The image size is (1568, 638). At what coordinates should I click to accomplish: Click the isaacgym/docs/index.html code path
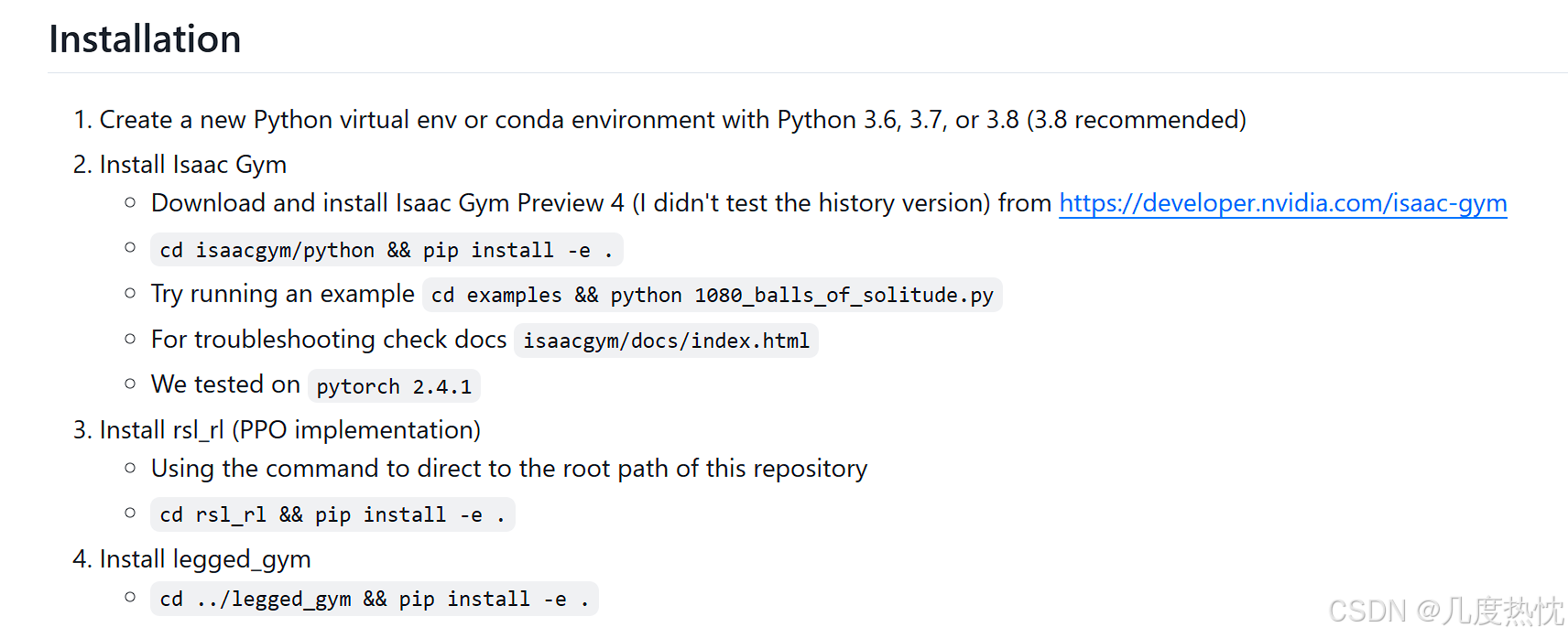(666, 341)
